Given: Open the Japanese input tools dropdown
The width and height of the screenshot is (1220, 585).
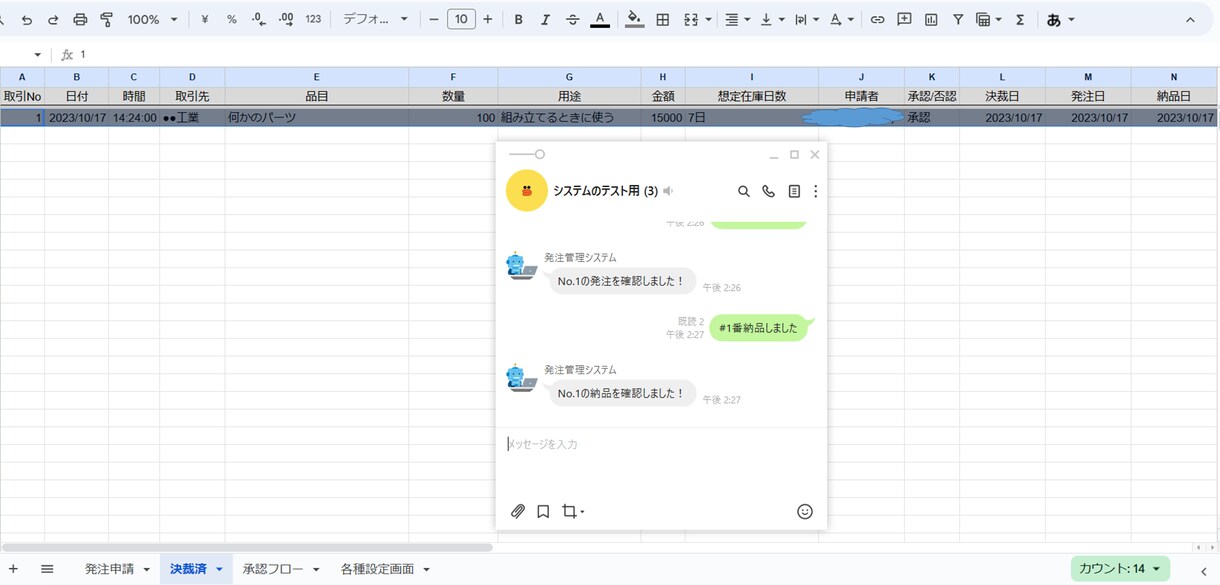Looking at the screenshot, I should tap(1060, 19).
